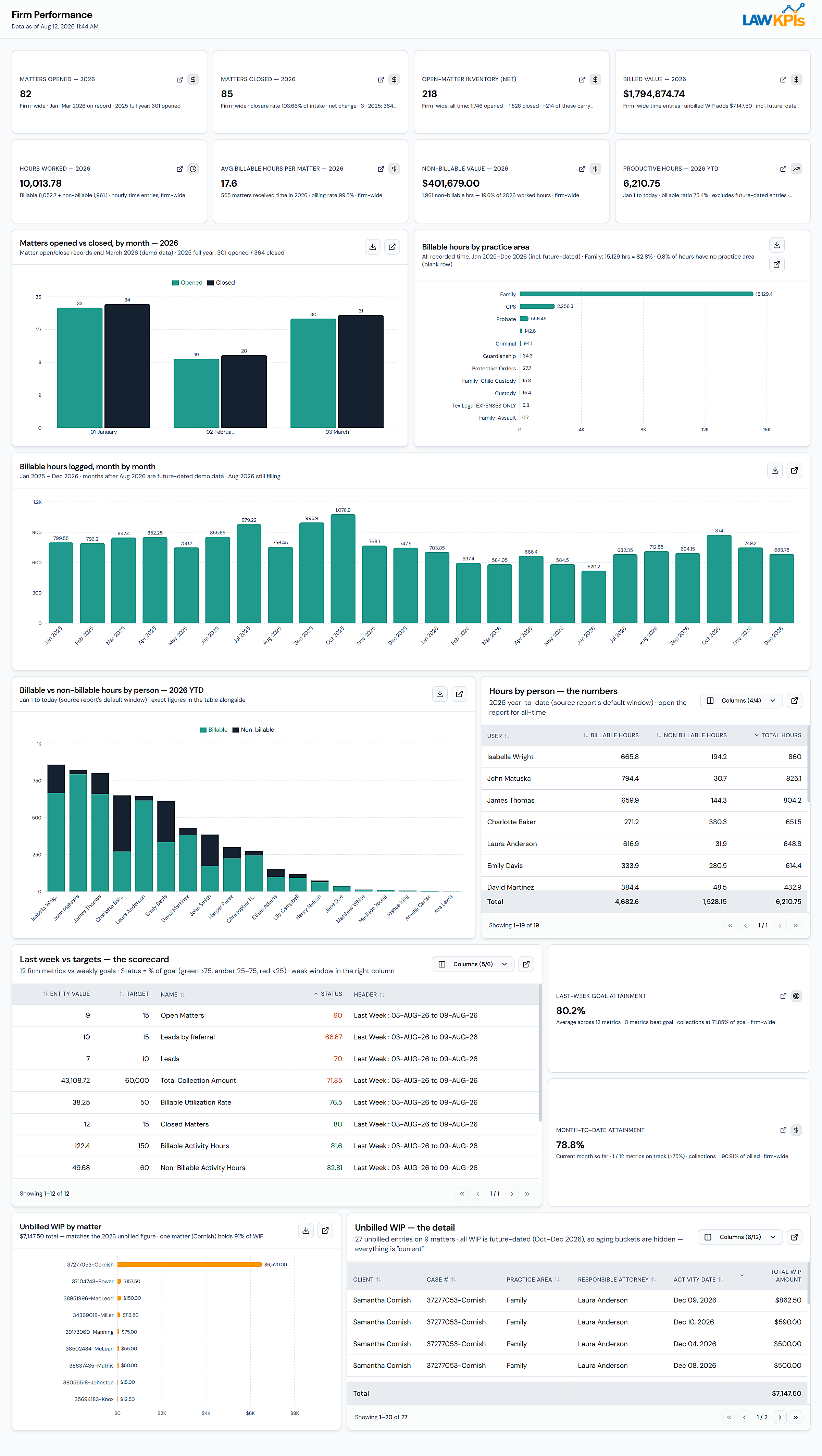
Task: Click the Family practice area bar
Action: click(x=636, y=294)
